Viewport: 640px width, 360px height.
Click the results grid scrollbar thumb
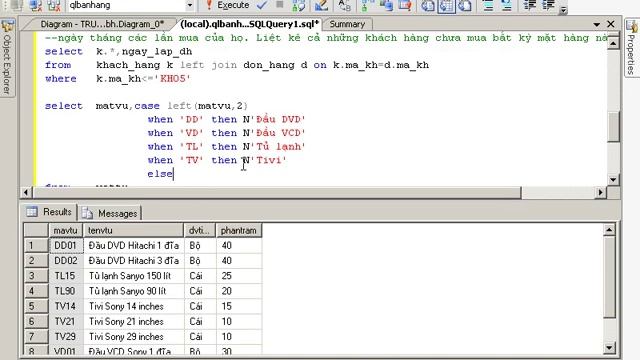coord(609,277)
